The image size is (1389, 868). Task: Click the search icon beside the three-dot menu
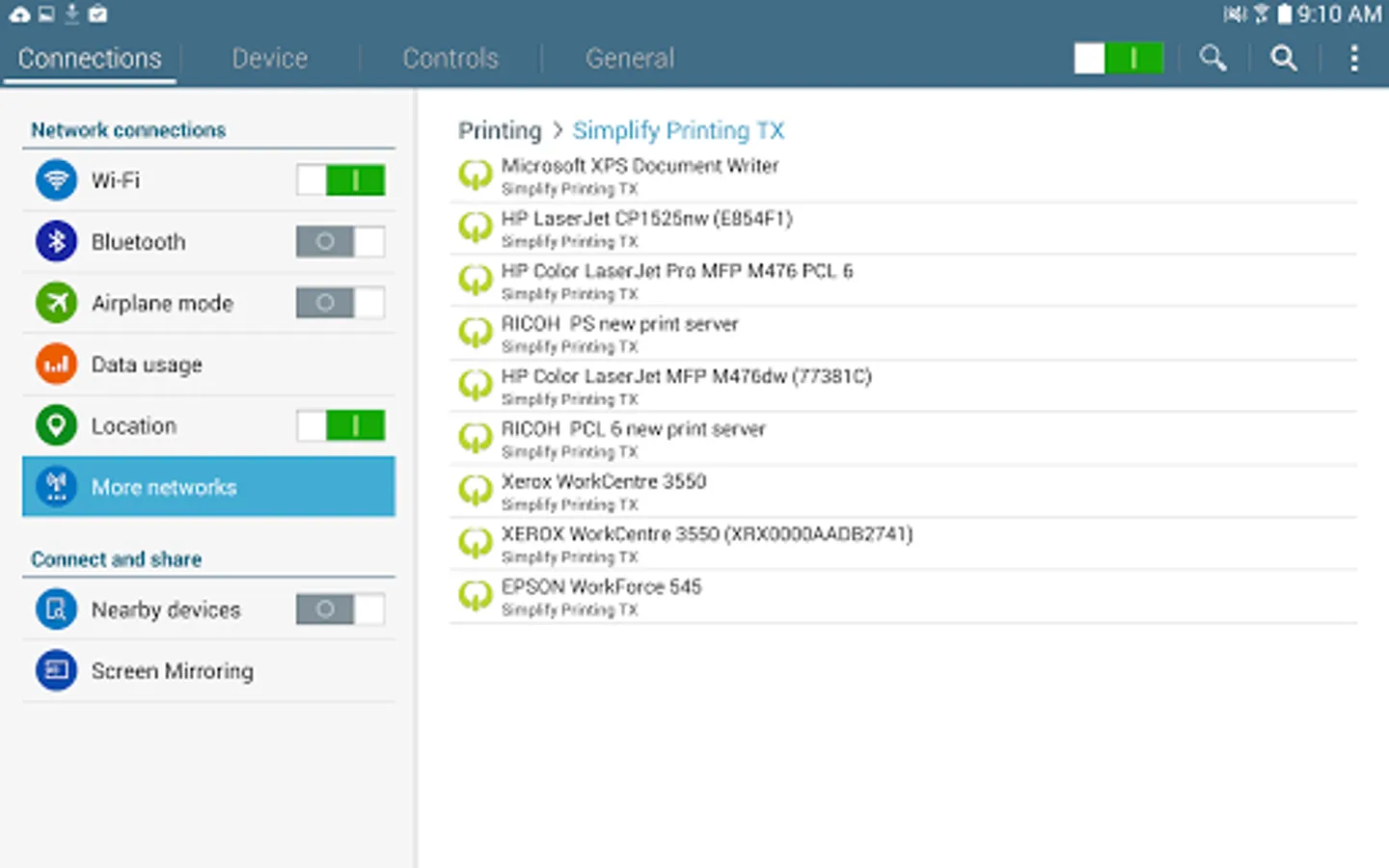(x=1284, y=58)
